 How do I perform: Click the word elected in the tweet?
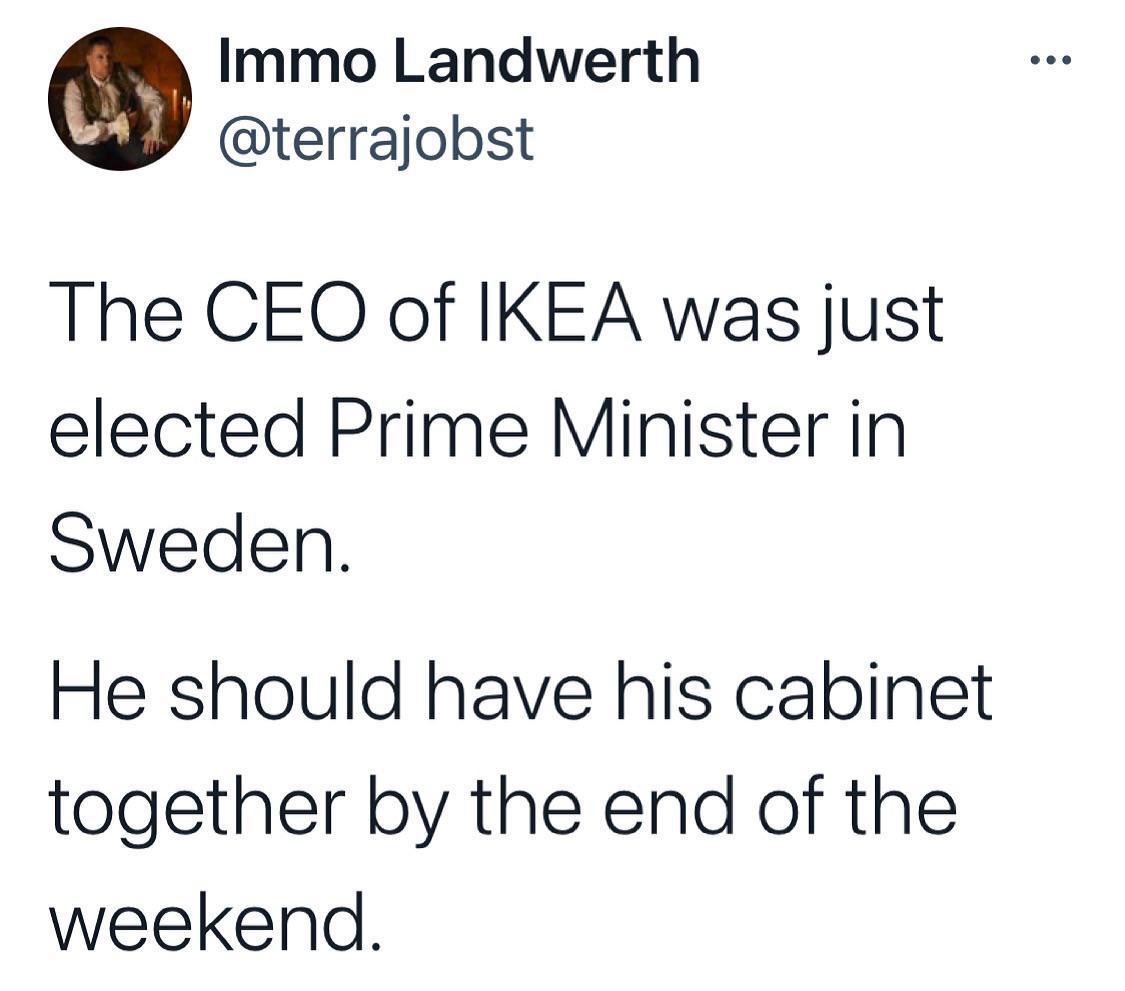(176, 431)
